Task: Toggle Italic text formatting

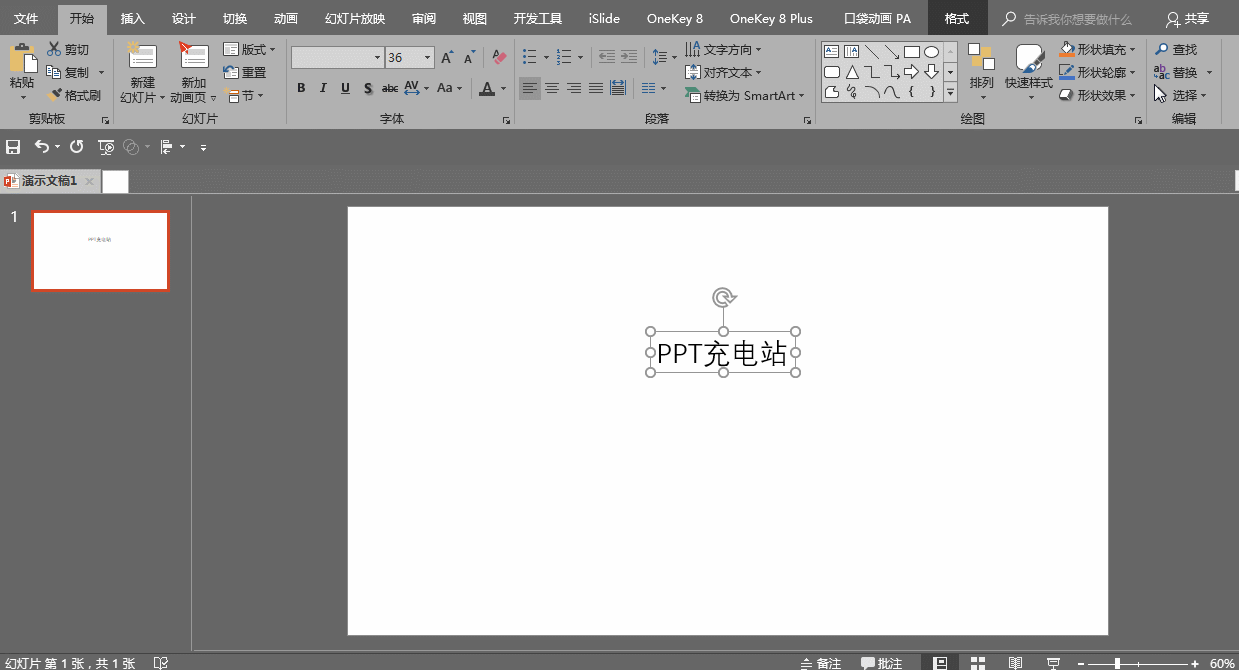Action: coord(323,89)
